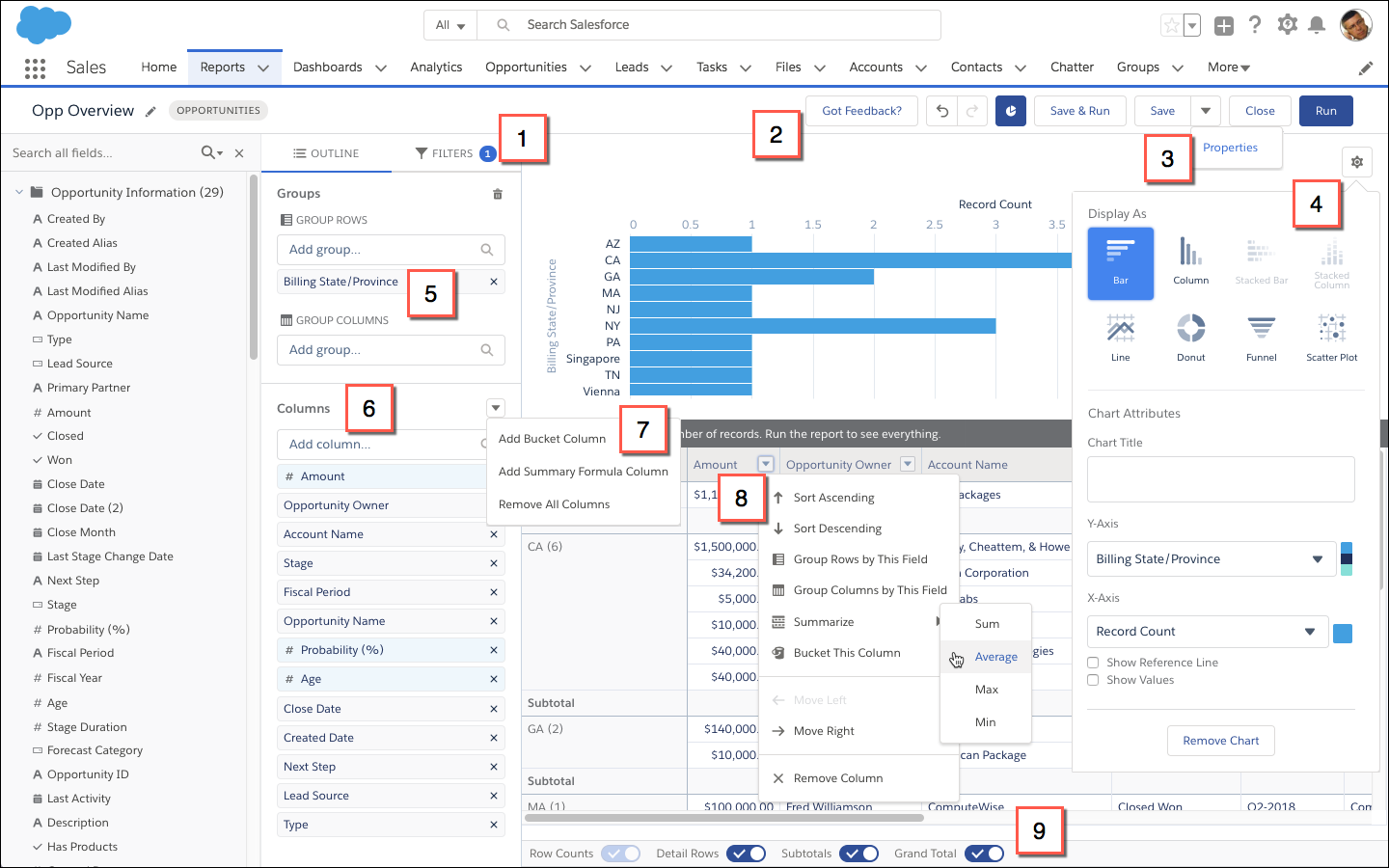Click the undo arrow in the toolbar
The image size is (1389, 868).
(940, 111)
